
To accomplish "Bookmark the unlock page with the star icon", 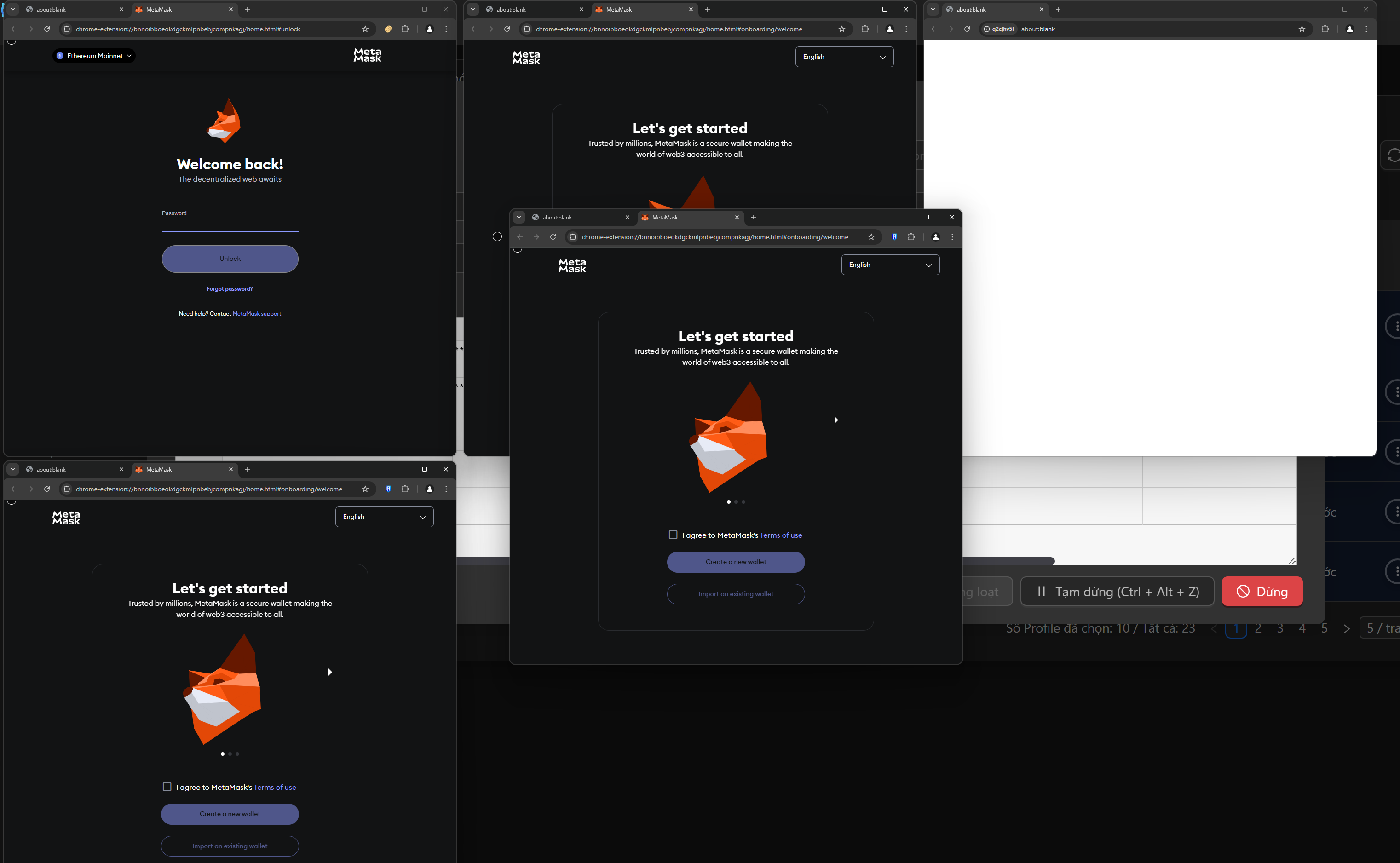I will click(x=365, y=29).
